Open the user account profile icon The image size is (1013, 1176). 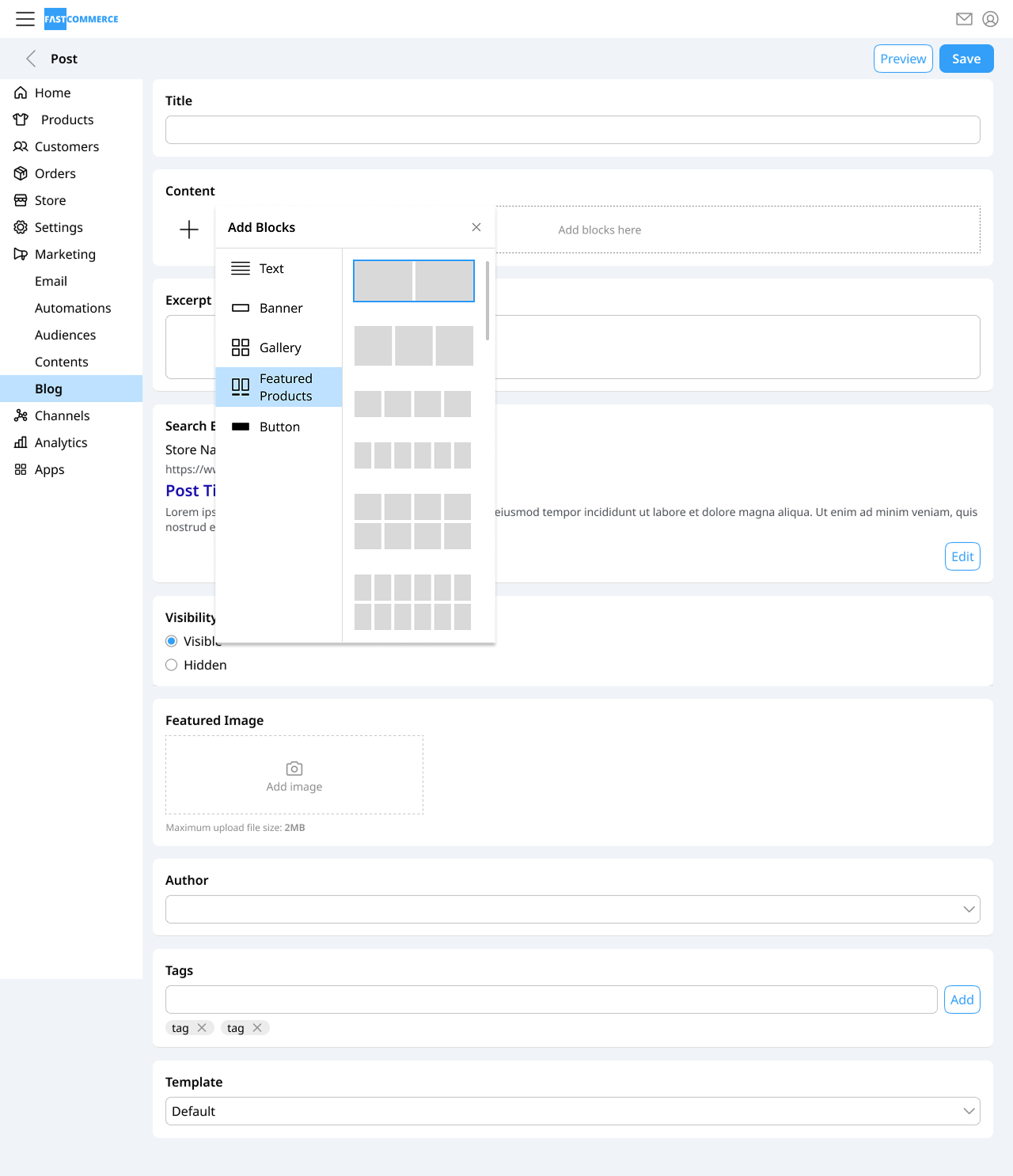(990, 19)
